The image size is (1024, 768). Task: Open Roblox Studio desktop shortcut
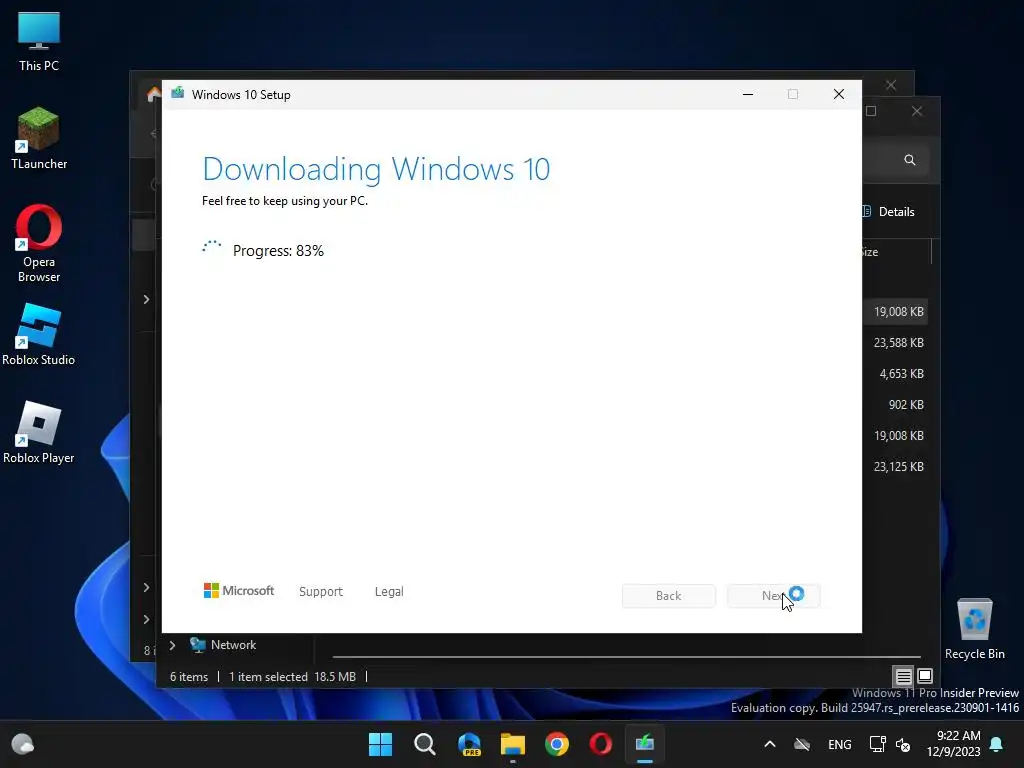tap(39, 335)
